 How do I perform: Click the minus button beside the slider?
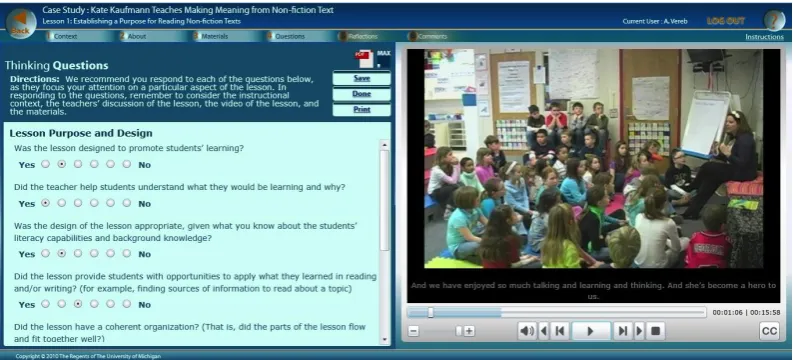[x=413, y=332]
